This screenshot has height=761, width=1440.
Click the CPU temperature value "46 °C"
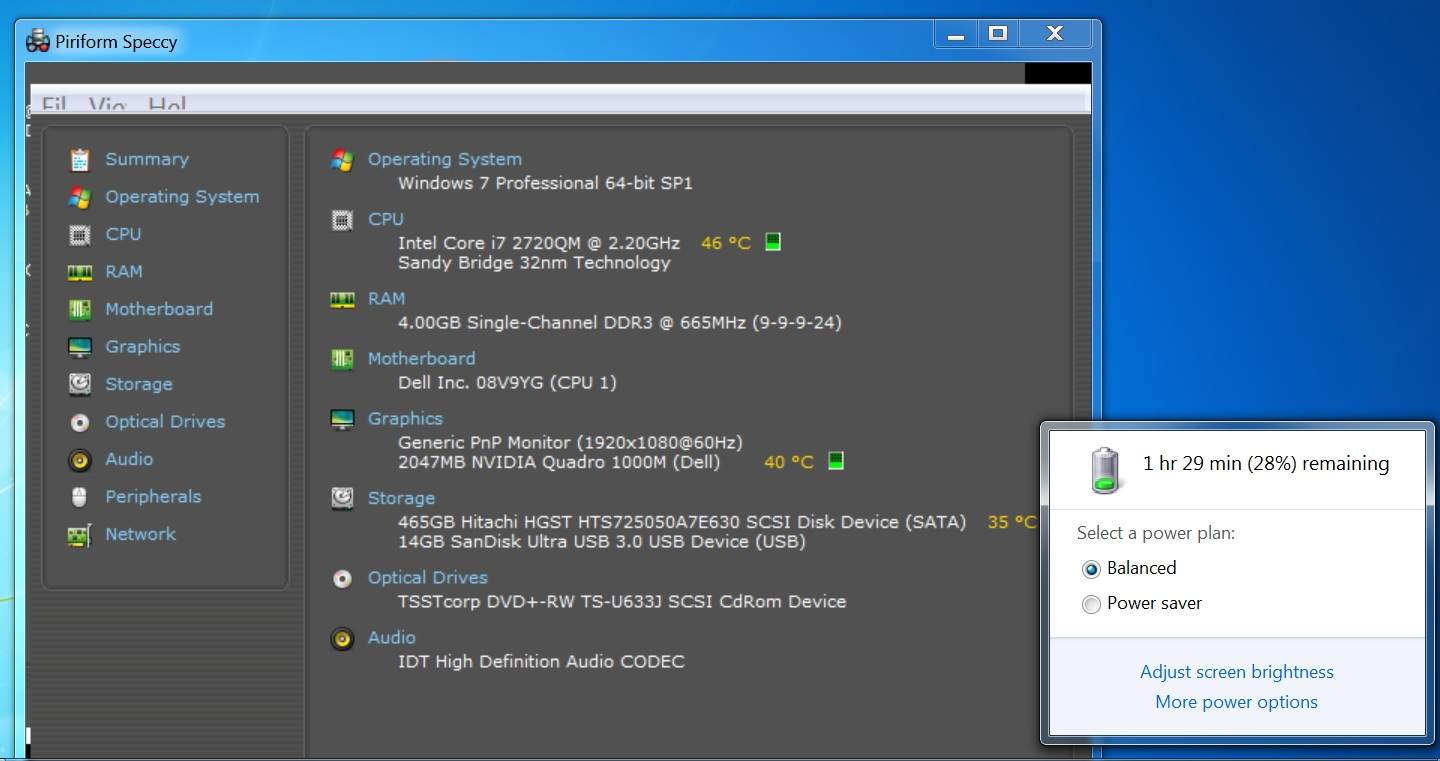point(726,243)
